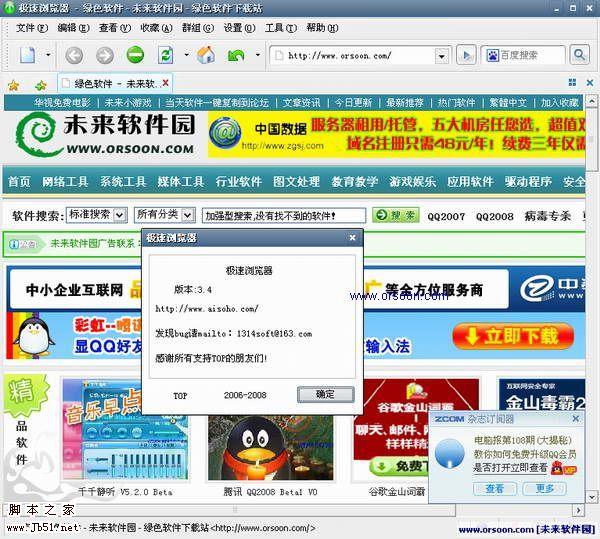Image resolution: width=600 pixels, height=539 pixels.
Task: Stop loading with the green stop icon
Action: pos(135,55)
